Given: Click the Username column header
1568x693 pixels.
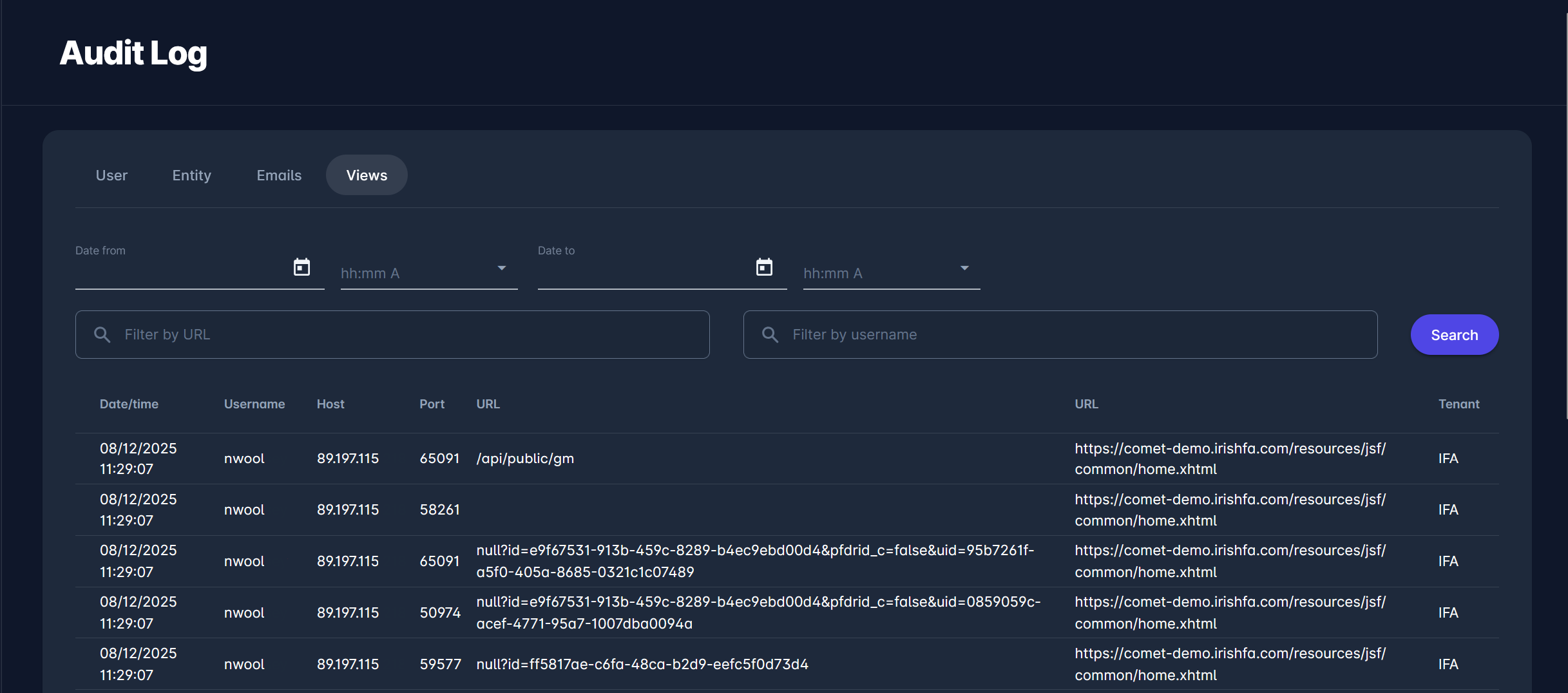Looking at the screenshot, I should coord(254,404).
